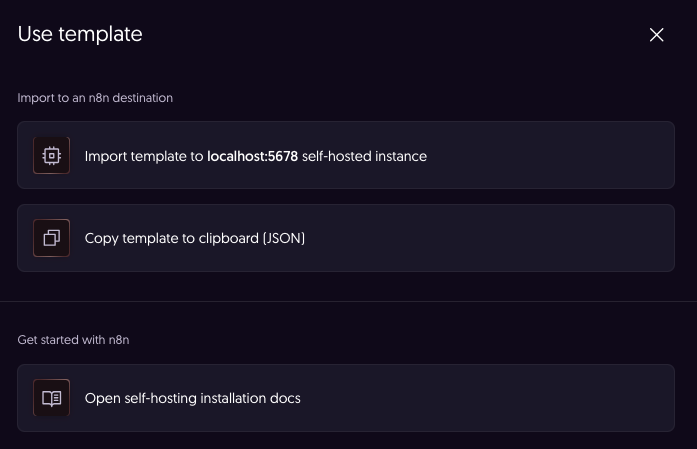Import template to localhost:5678 self-hosted instance

346,155
